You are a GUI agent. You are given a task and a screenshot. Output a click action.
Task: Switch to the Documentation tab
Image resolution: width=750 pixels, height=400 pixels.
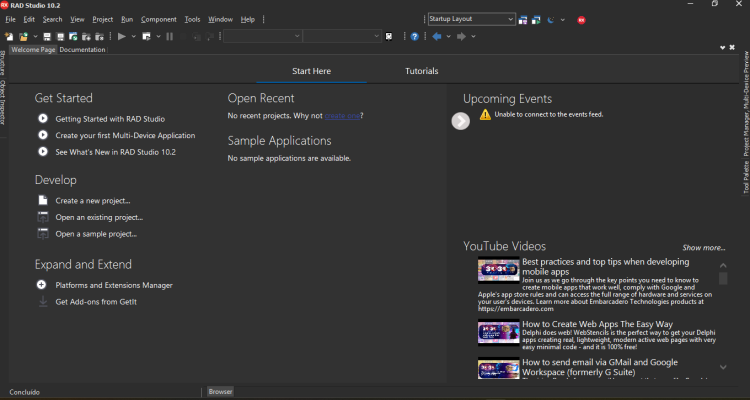(x=82, y=50)
